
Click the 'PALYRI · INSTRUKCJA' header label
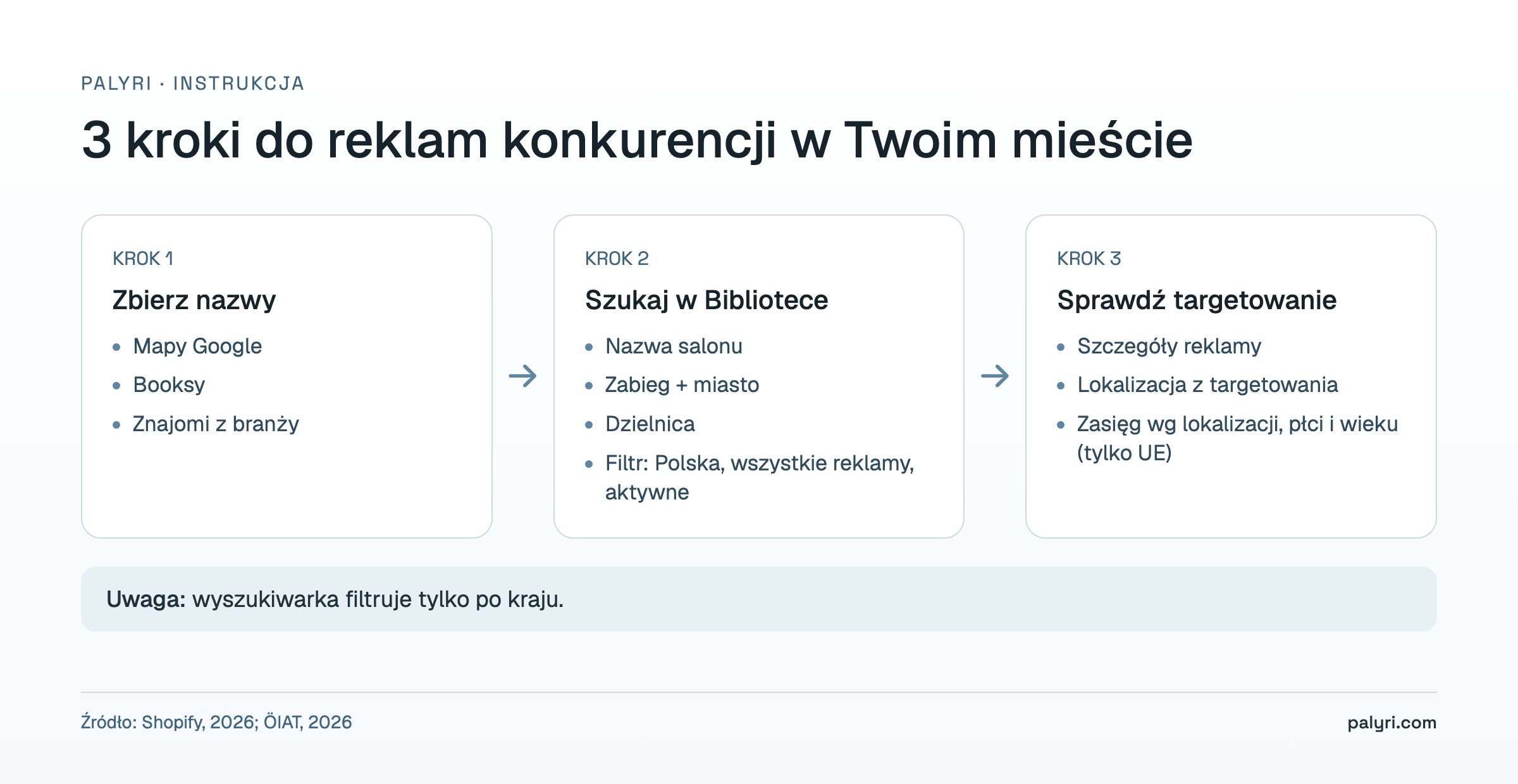point(193,83)
